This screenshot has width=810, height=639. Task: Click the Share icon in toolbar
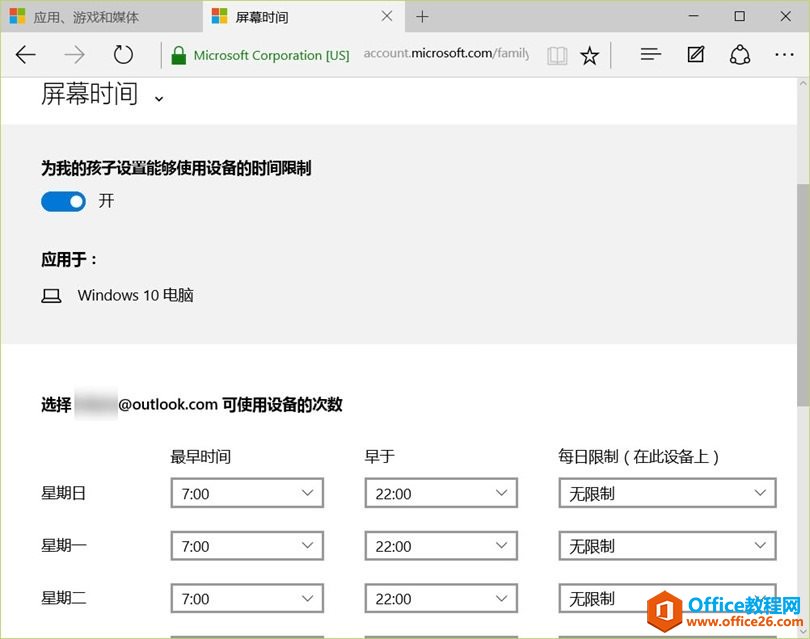coord(740,55)
